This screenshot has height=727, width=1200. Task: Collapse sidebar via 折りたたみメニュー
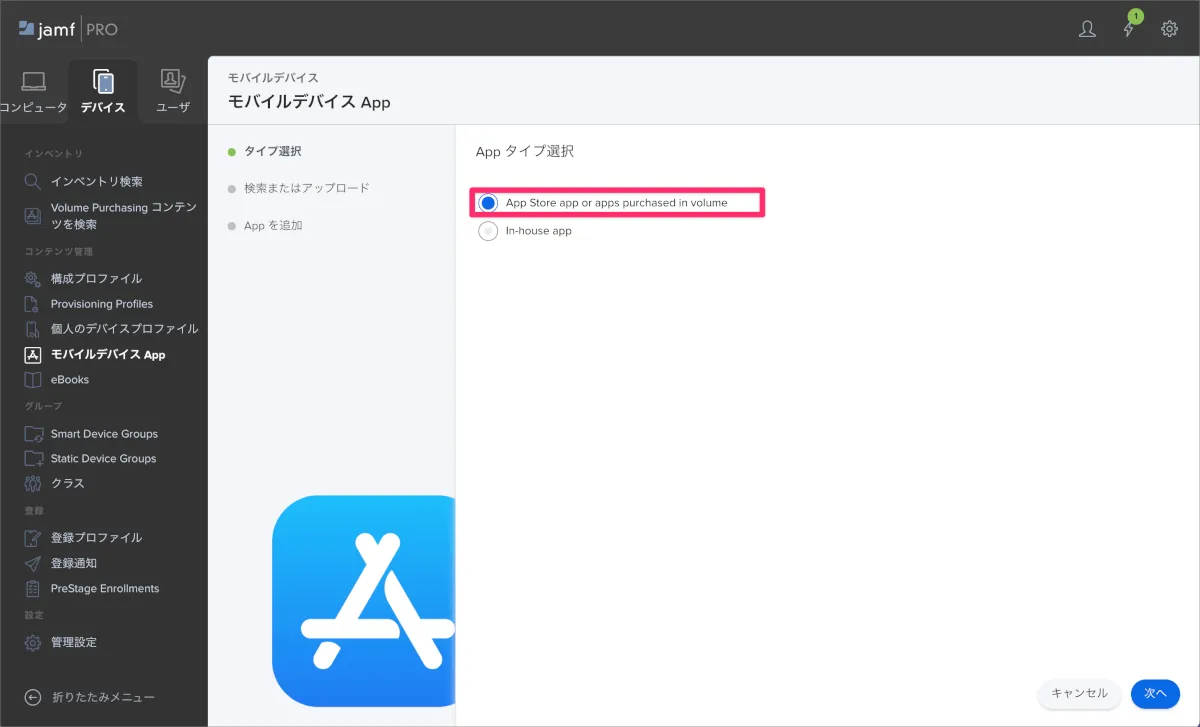103,697
